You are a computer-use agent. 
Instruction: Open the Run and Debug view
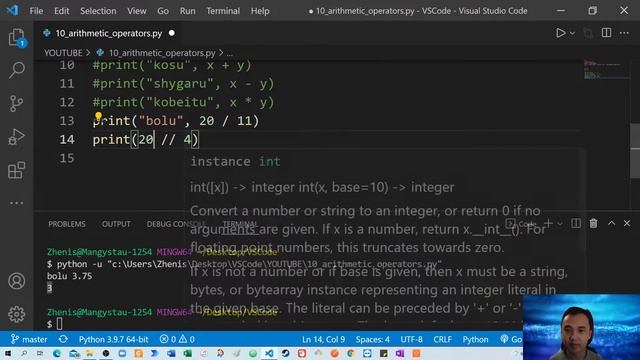coord(16,137)
